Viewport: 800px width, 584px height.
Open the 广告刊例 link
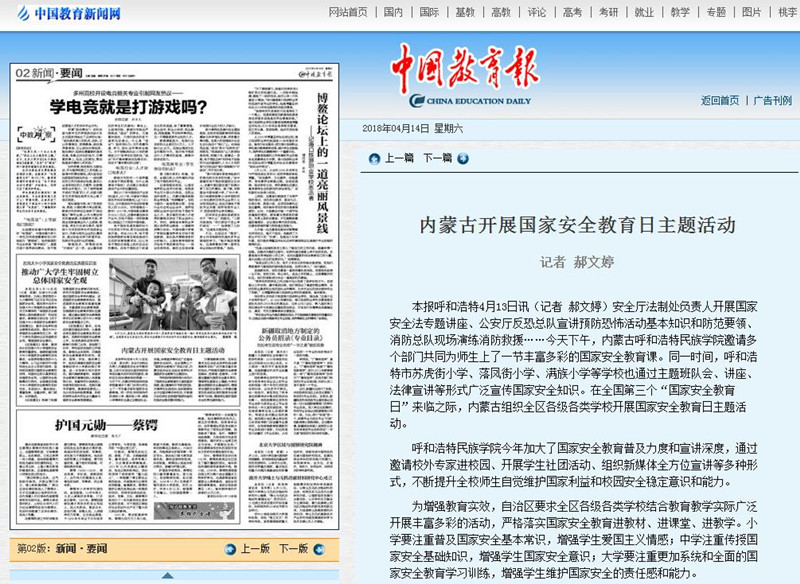[x=772, y=100]
